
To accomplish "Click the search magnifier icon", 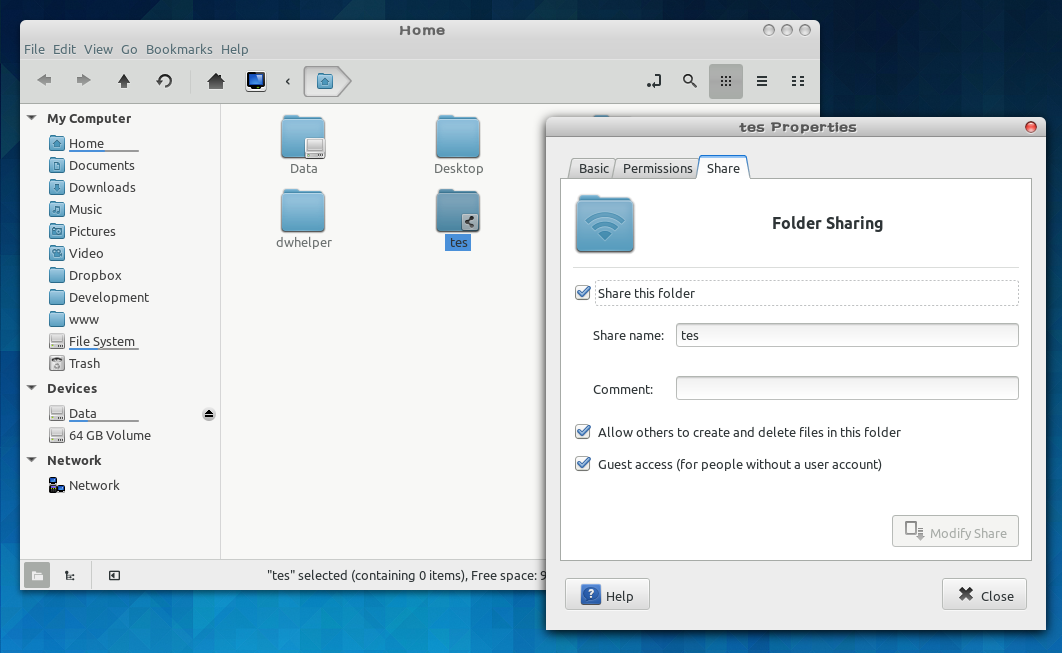I will [689, 81].
